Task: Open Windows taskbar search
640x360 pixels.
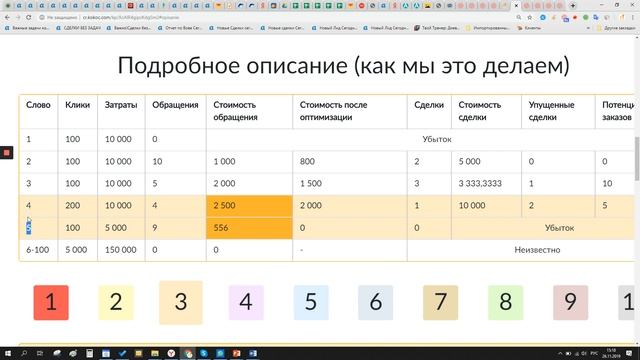Action: point(24,353)
